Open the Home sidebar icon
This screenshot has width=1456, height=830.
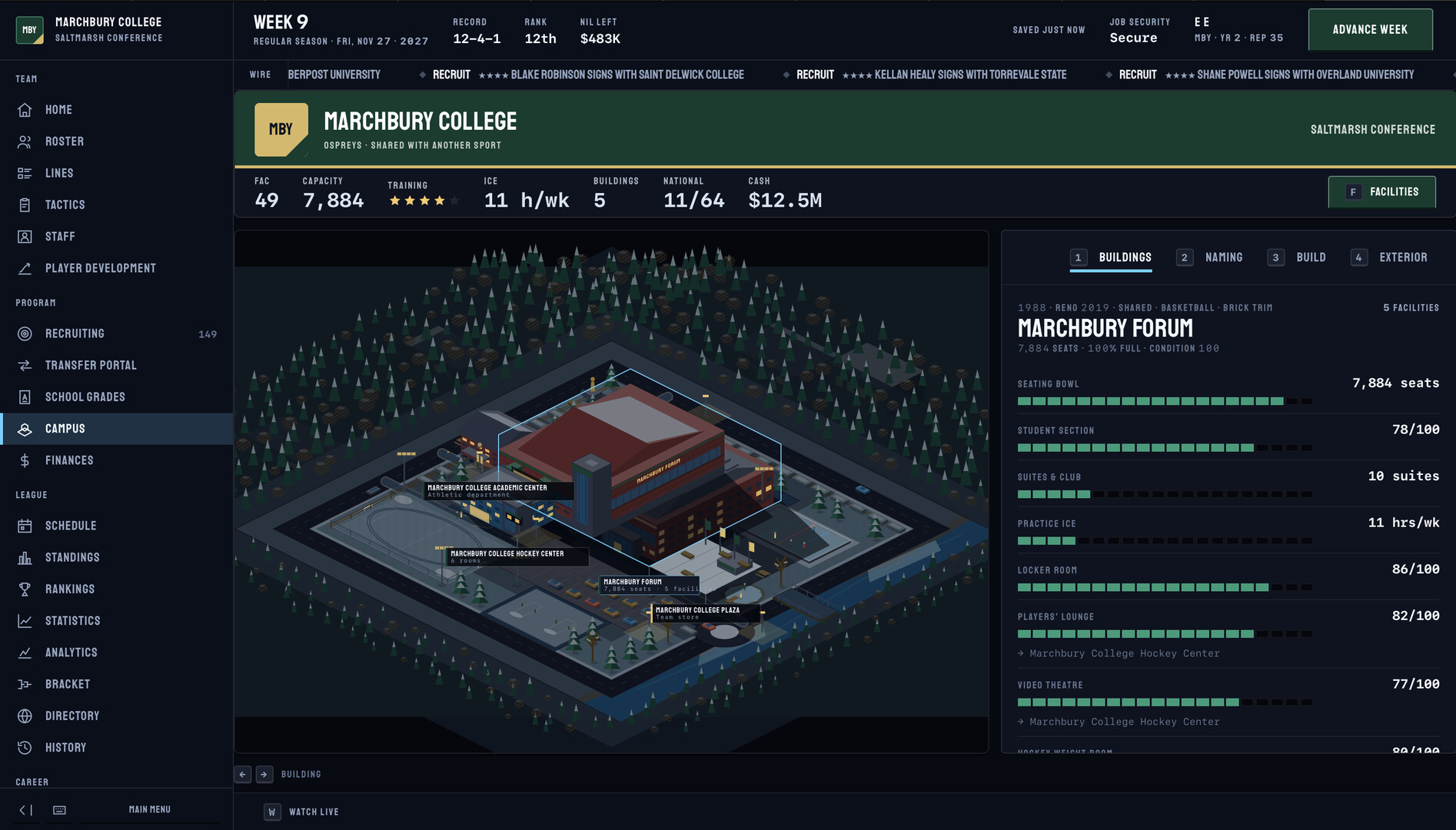(25, 110)
